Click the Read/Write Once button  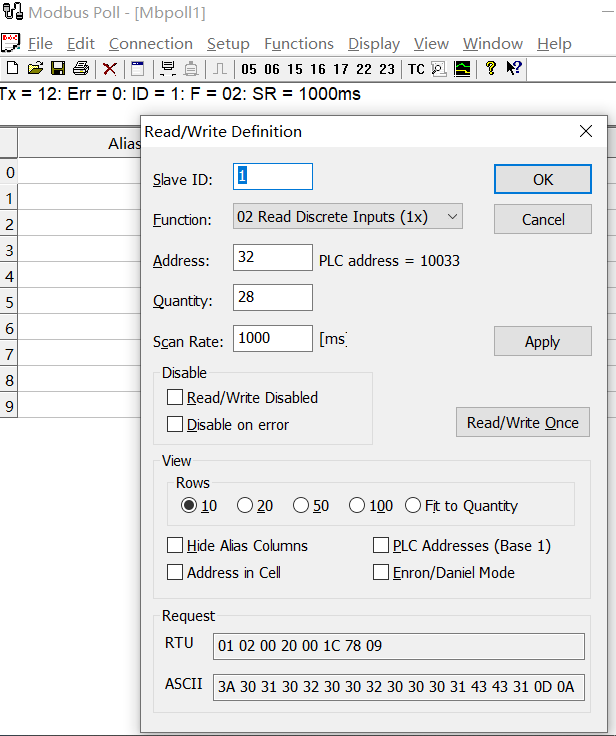(x=523, y=423)
